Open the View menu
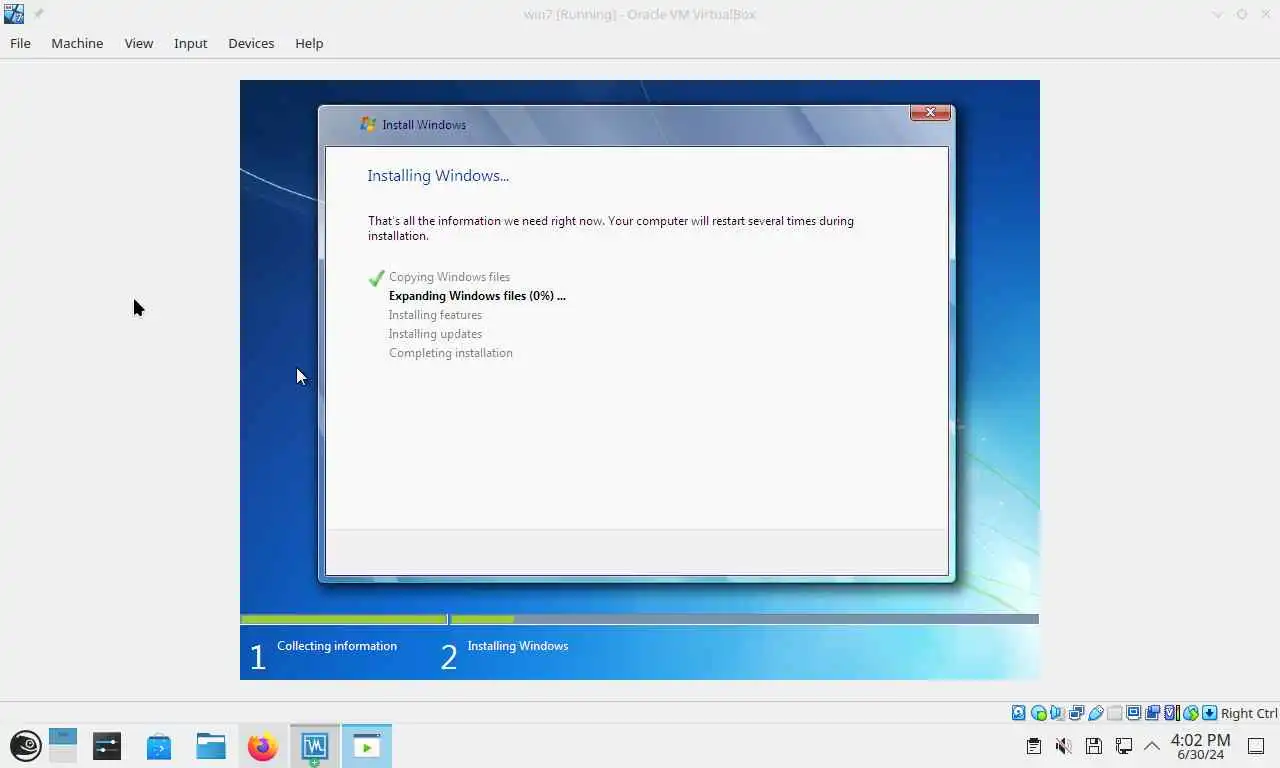 pyautogui.click(x=138, y=43)
